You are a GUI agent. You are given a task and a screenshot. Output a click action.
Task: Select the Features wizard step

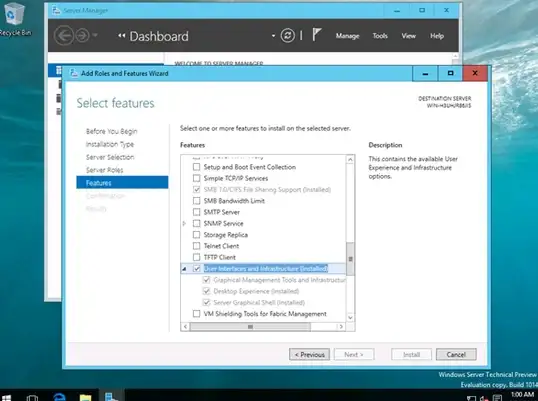click(122, 182)
